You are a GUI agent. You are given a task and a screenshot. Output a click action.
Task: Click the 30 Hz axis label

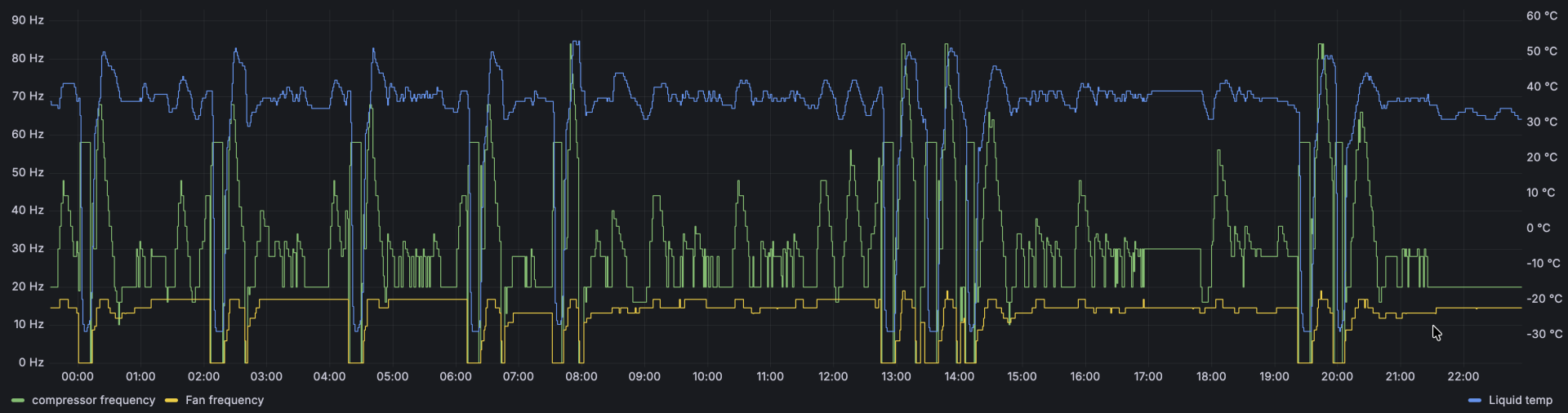pyautogui.click(x=28, y=248)
